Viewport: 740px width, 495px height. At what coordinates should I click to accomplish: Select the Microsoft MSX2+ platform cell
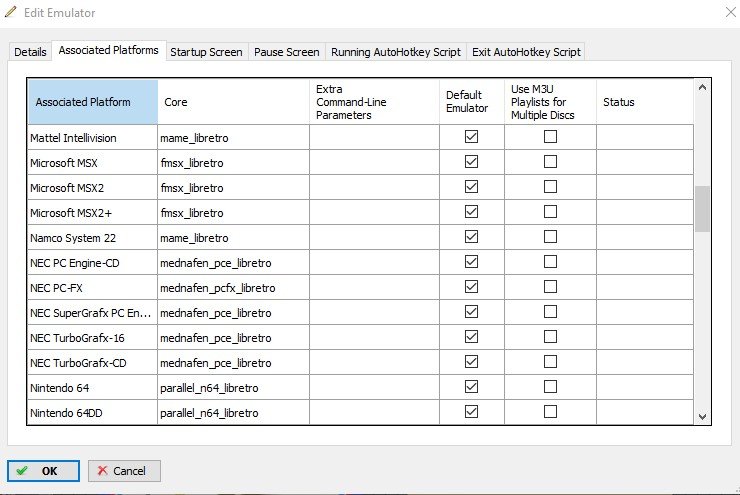coord(92,213)
